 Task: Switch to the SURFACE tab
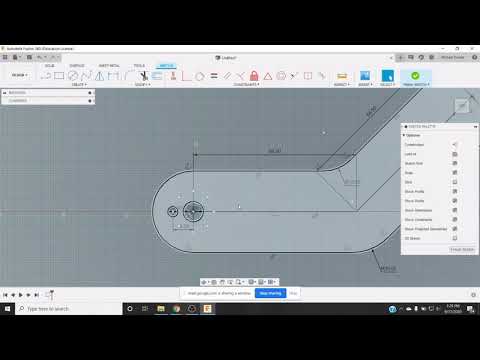click(77, 66)
